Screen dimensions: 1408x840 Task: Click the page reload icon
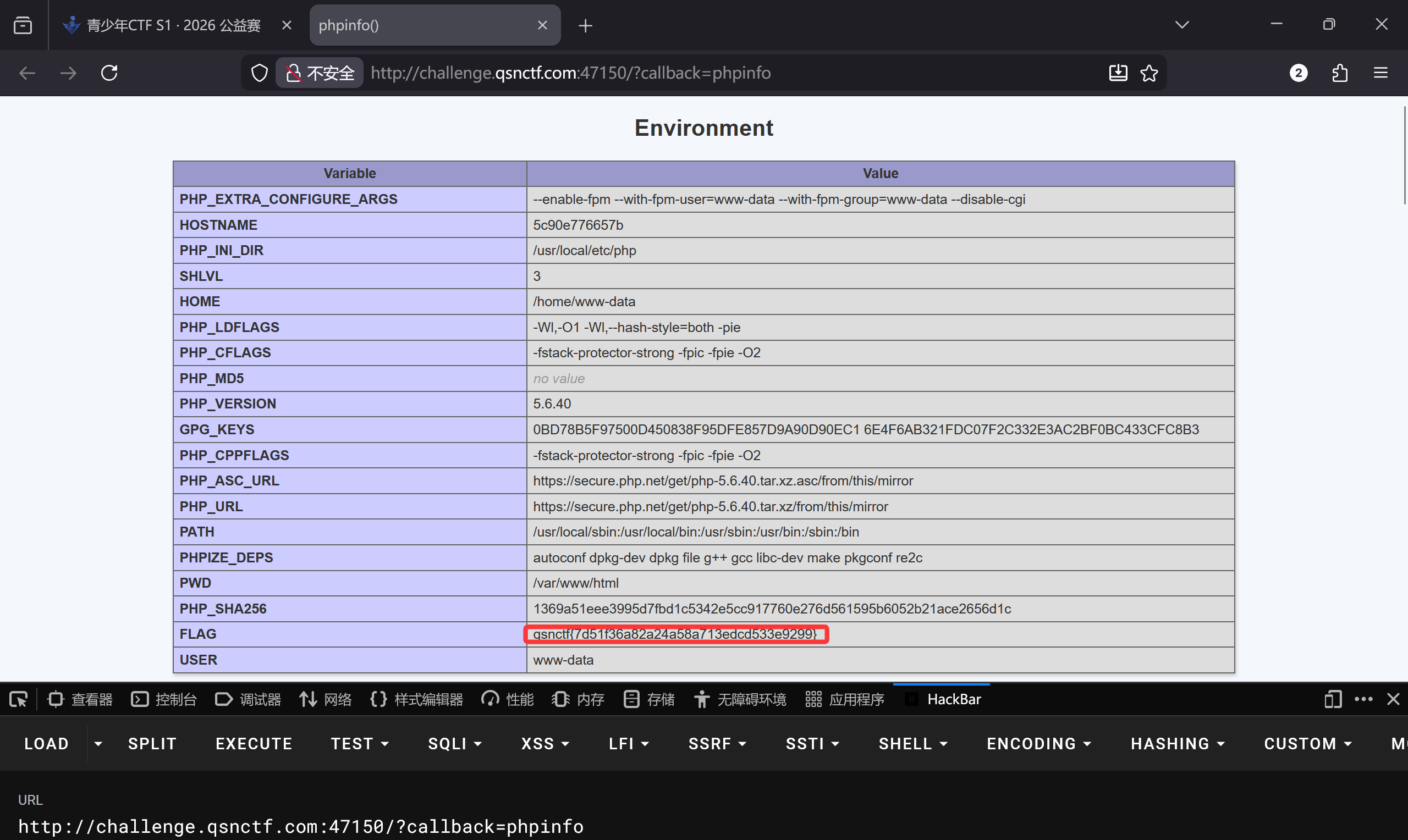[x=109, y=73]
